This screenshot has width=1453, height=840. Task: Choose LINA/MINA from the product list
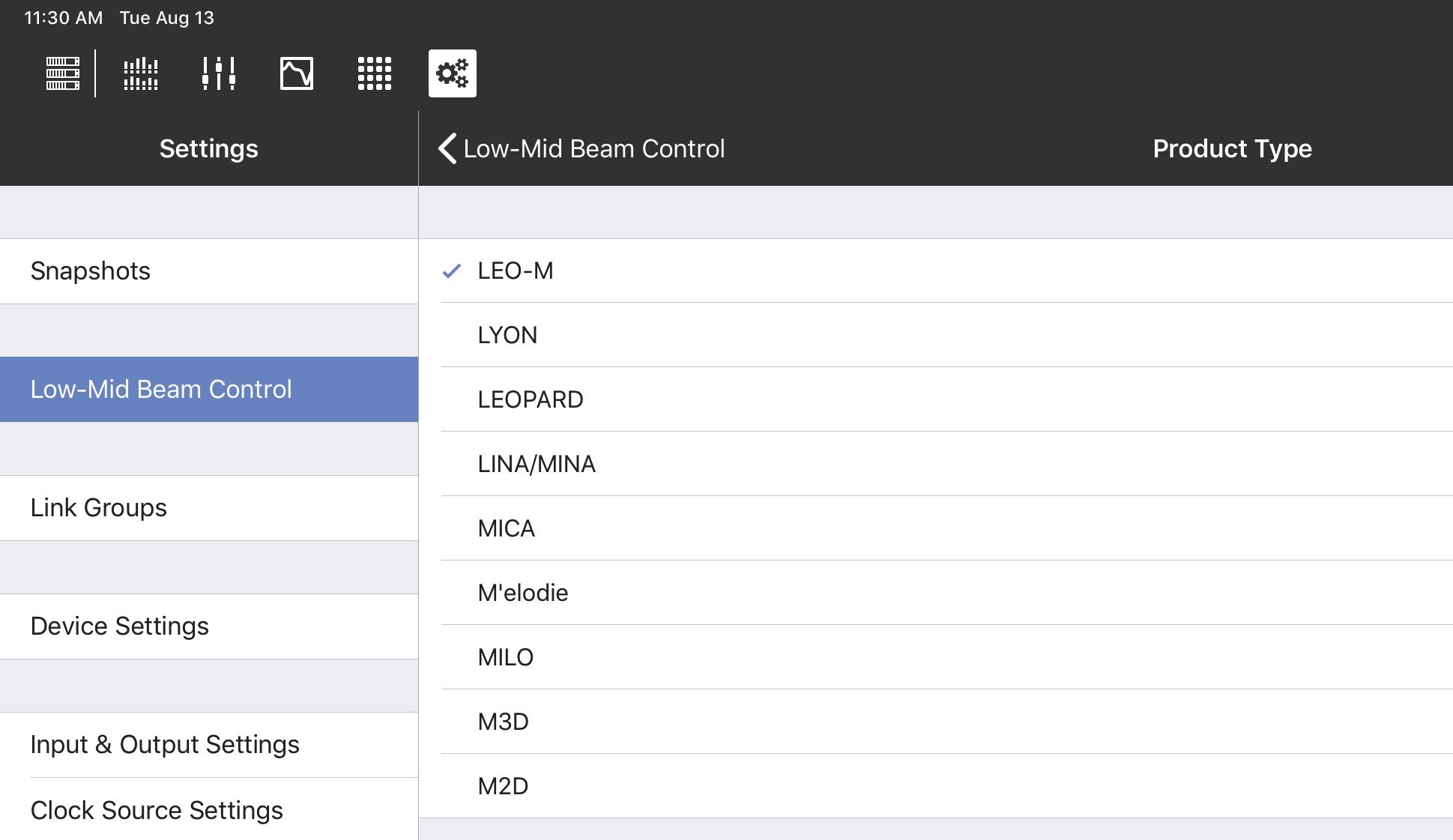pos(537,464)
